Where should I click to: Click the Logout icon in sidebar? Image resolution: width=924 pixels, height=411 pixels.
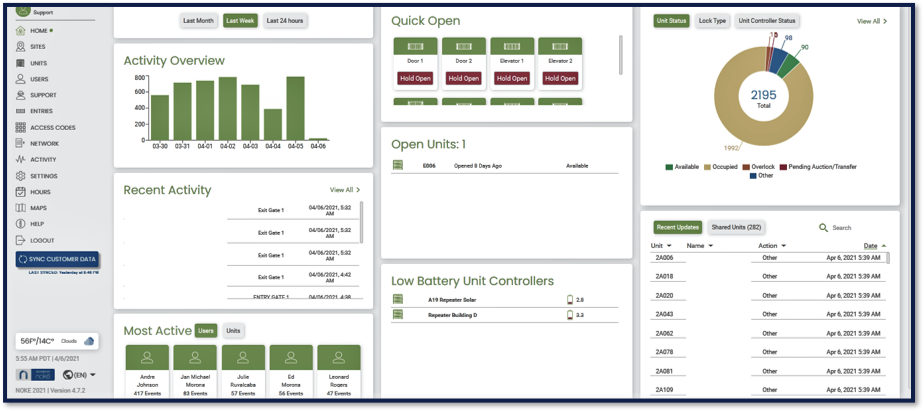pyautogui.click(x=21, y=240)
